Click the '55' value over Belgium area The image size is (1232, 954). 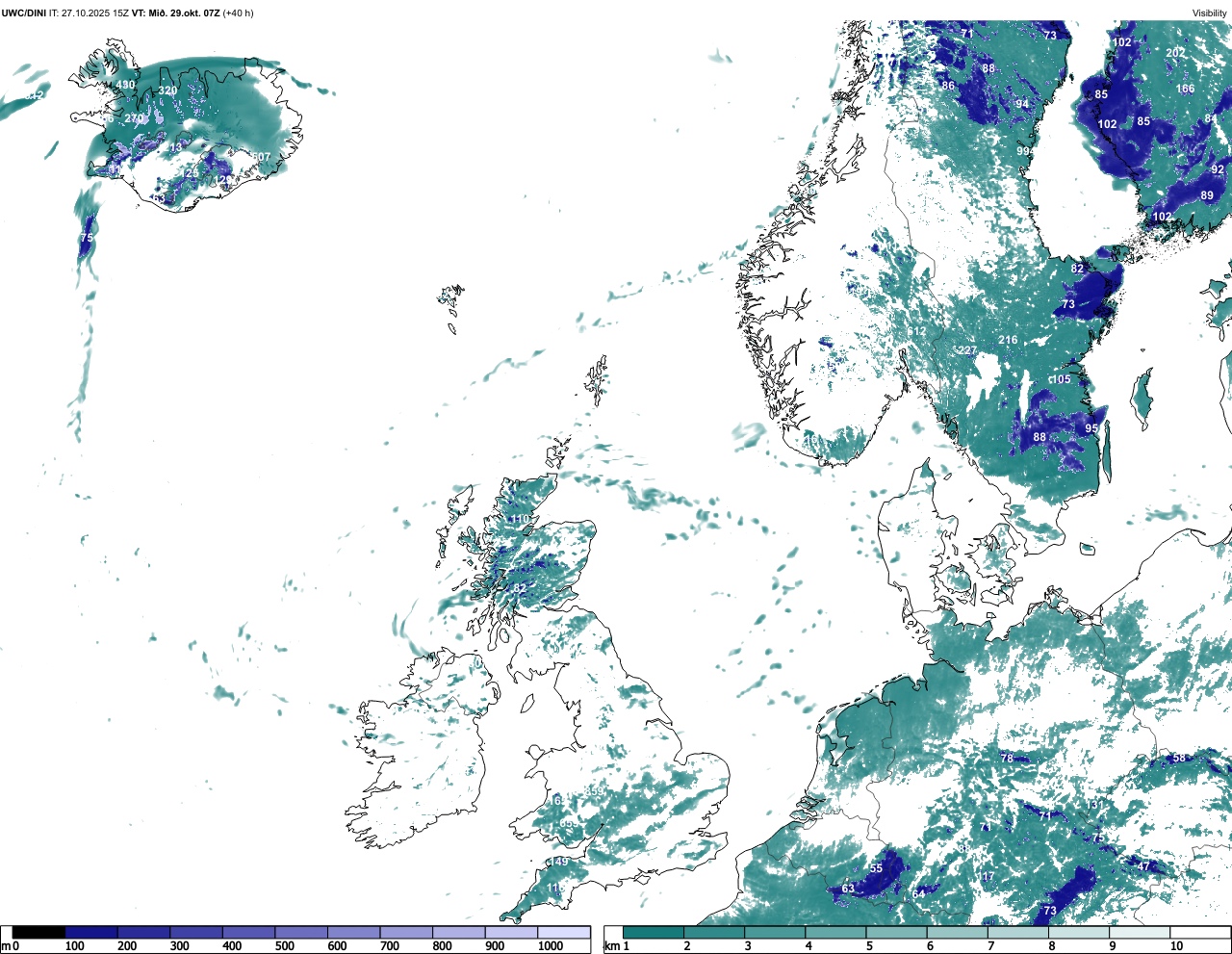[876, 868]
